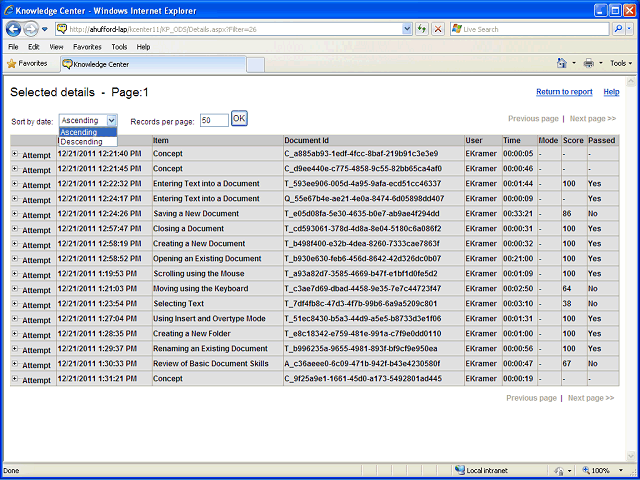Click the bottom Previous page link
Screen dimensions: 640x480
click(531, 398)
